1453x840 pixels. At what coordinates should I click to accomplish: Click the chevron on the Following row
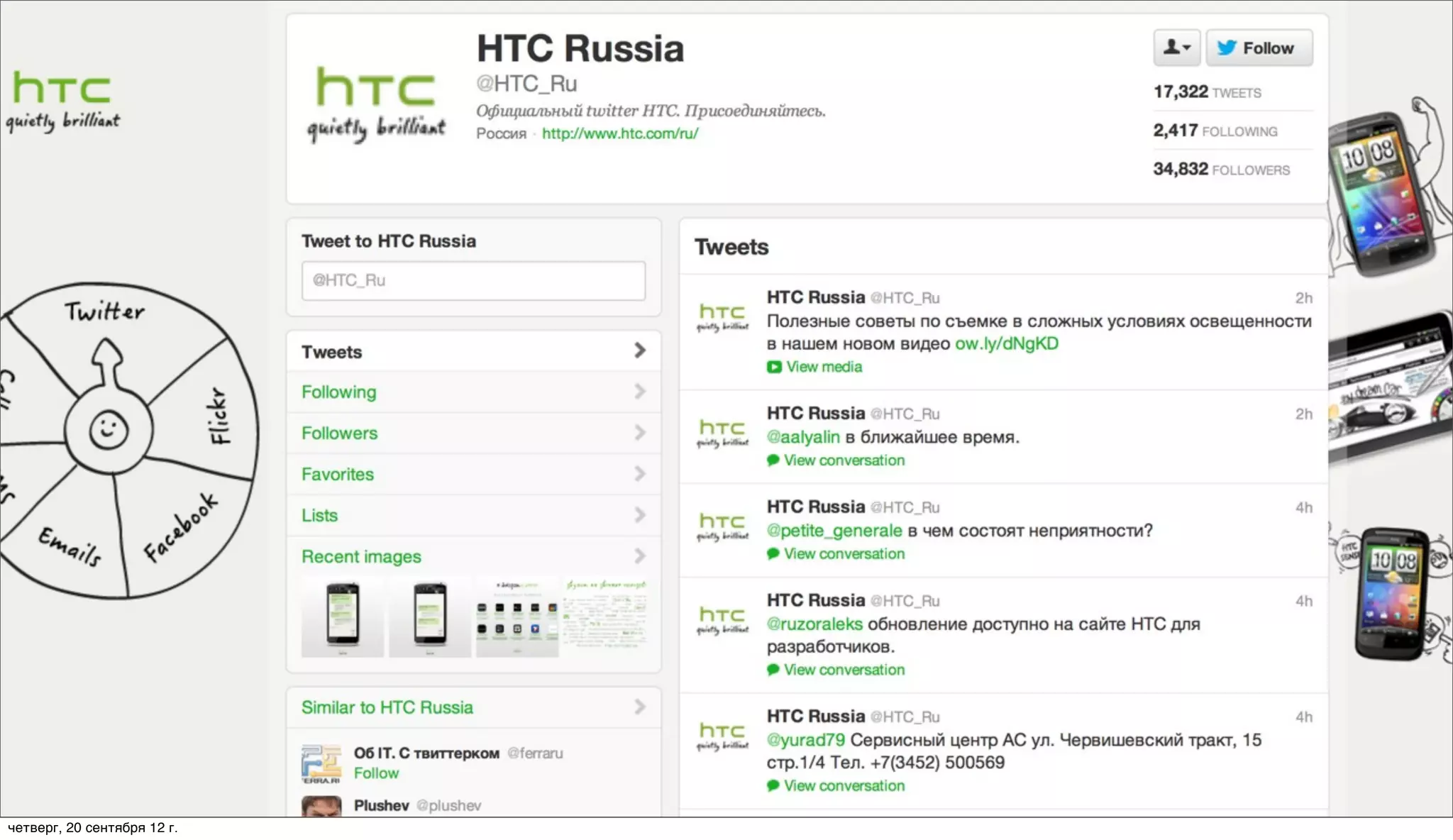click(640, 392)
